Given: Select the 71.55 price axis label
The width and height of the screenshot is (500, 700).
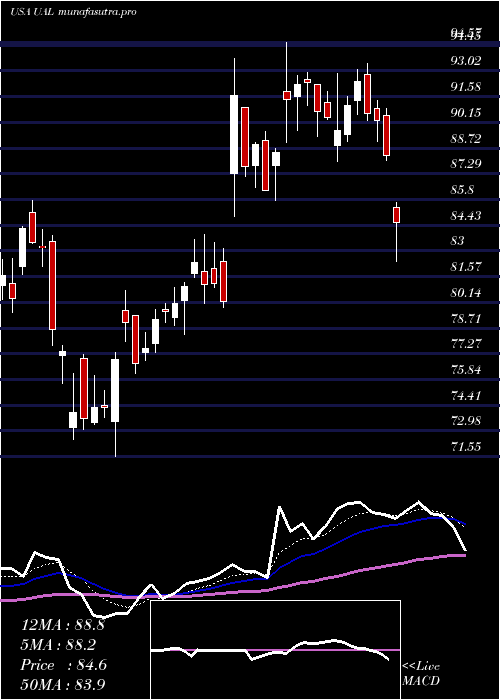Looking at the screenshot, I should (466, 446).
